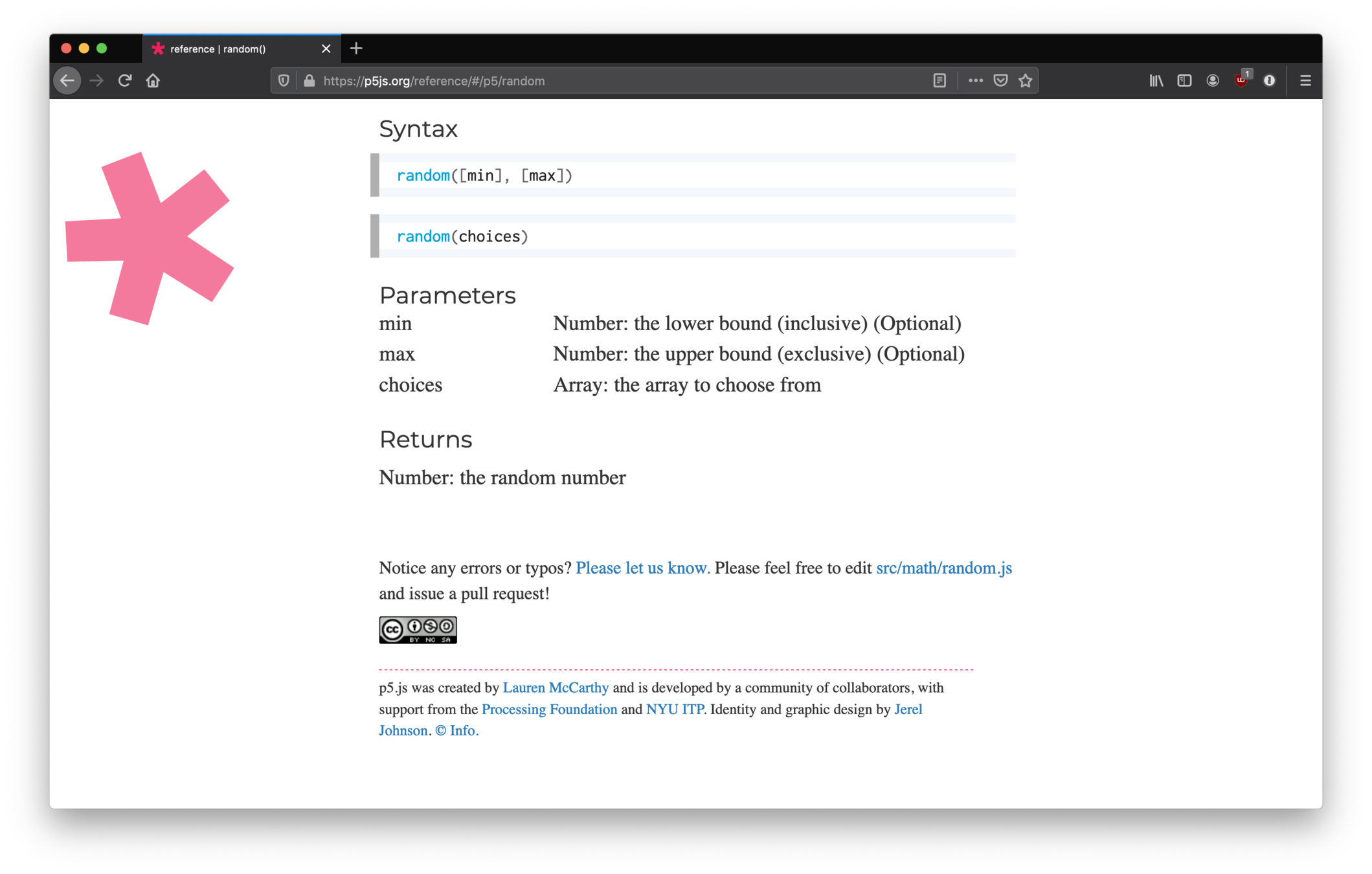
Task: Reload the current page
Action: (125, 81)
